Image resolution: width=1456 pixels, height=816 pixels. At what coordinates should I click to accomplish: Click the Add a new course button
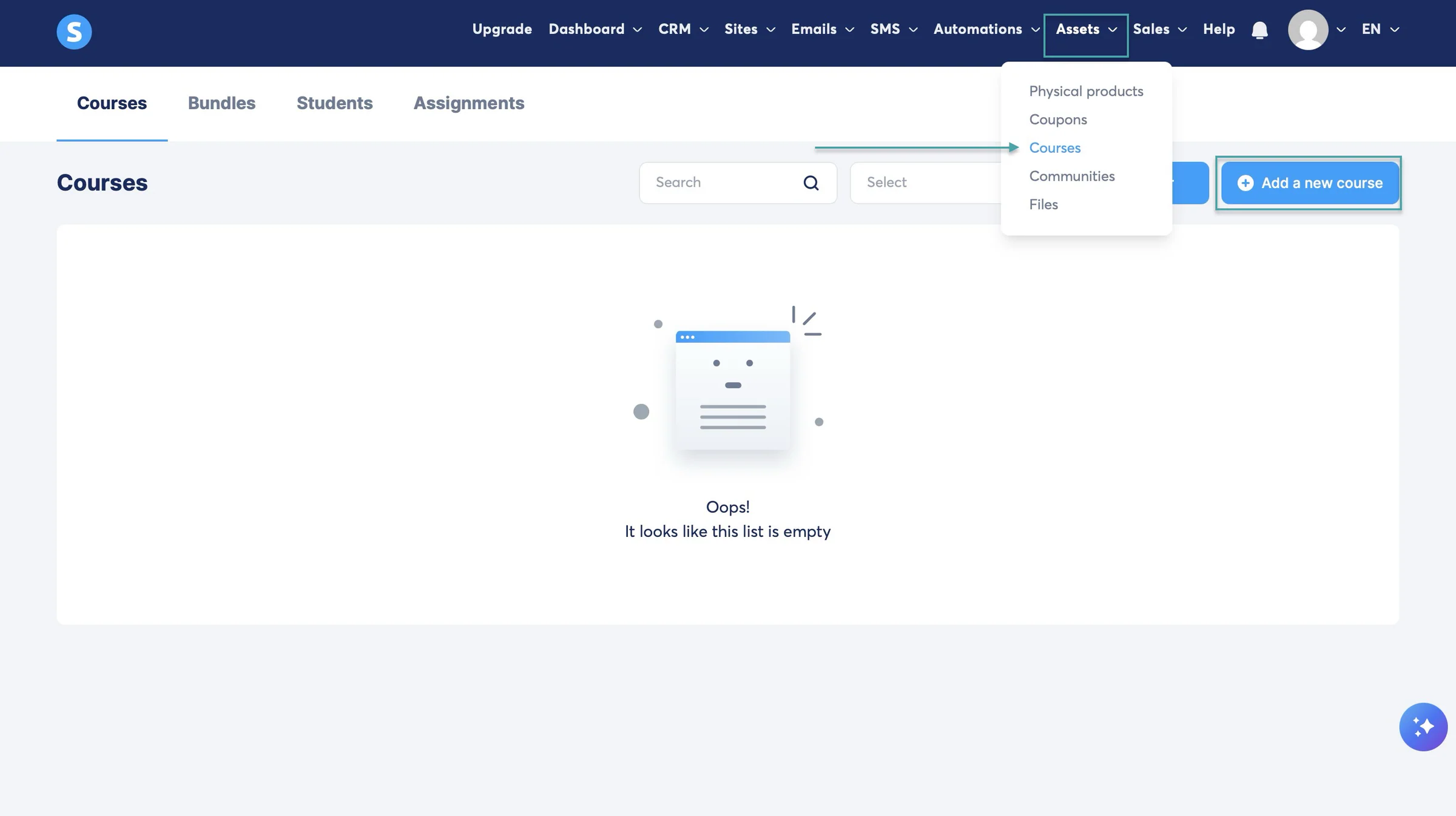tap(1310, 183)
